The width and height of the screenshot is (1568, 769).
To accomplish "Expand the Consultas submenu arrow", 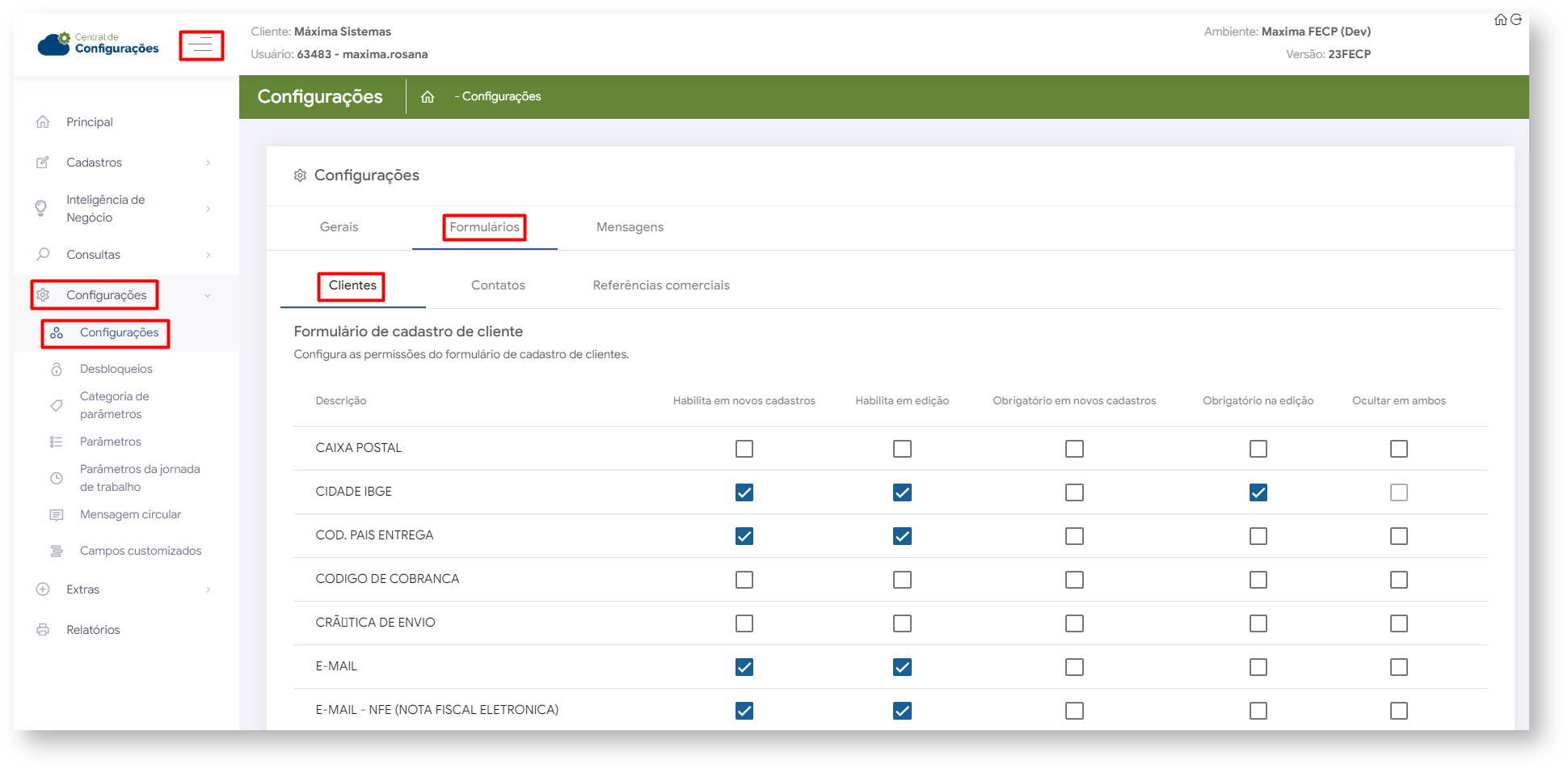I will click(208, 256).
